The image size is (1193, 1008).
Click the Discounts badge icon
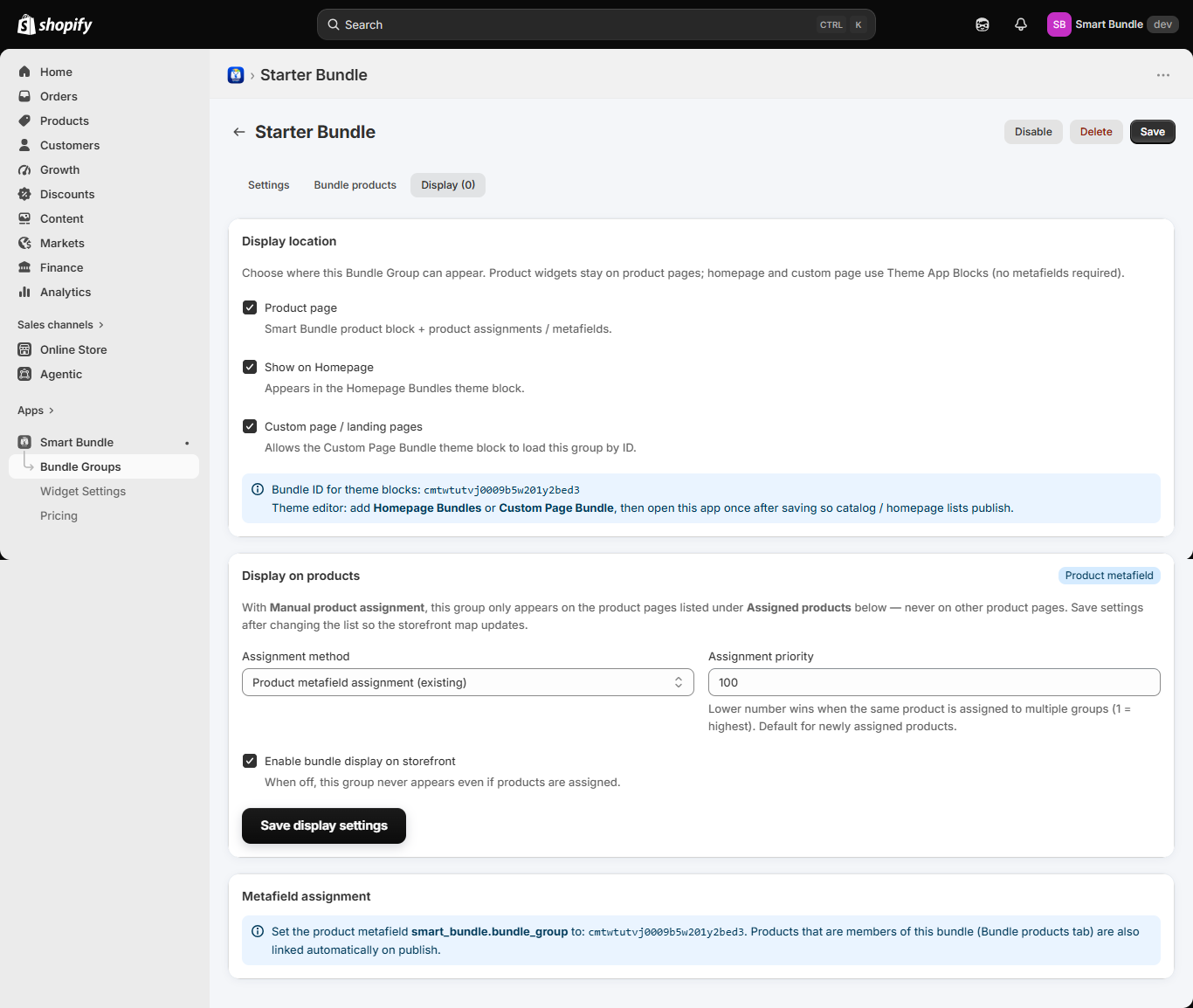(x=24, y=194)
